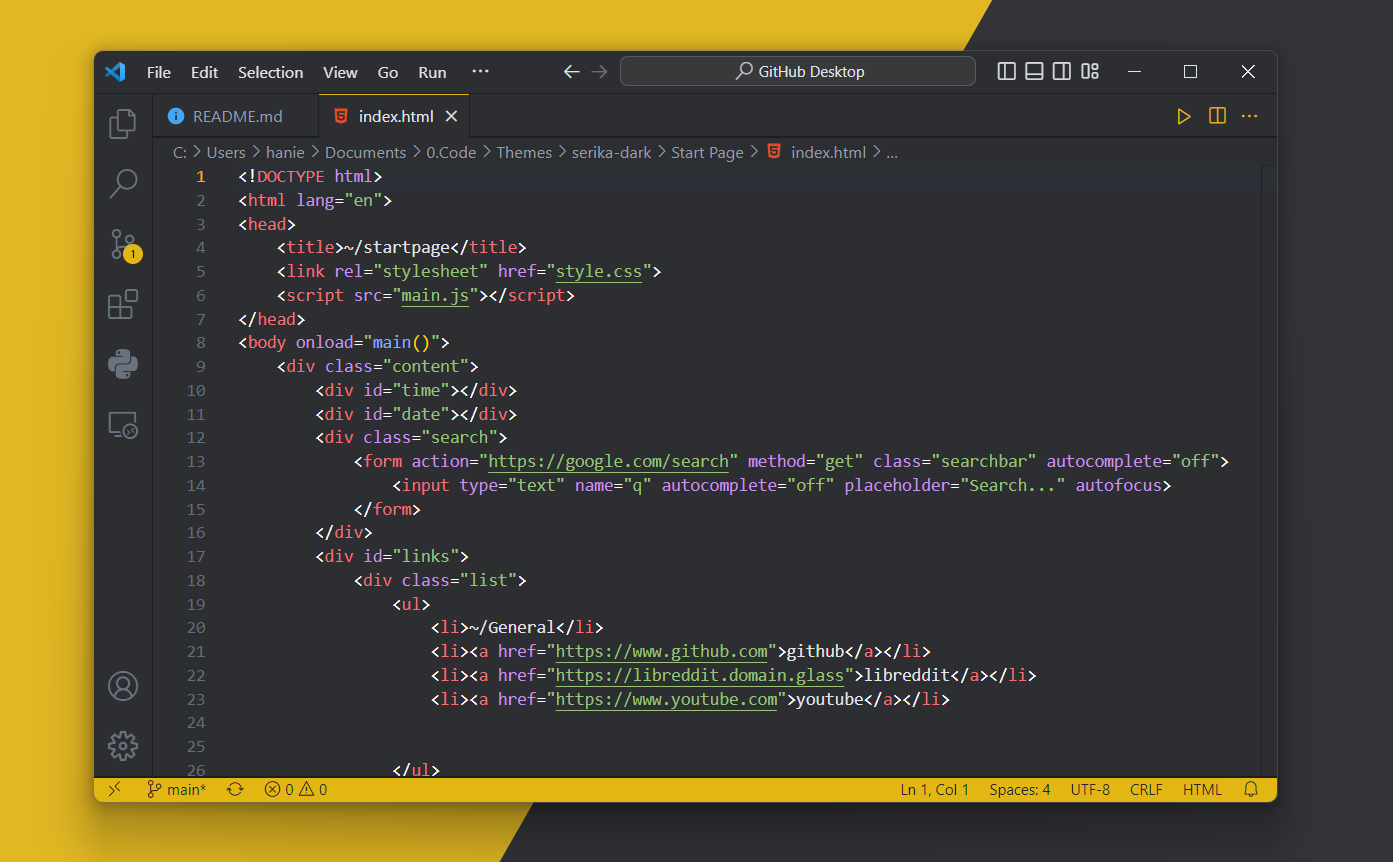Show notifications bell in status bar

point(1251,789)
